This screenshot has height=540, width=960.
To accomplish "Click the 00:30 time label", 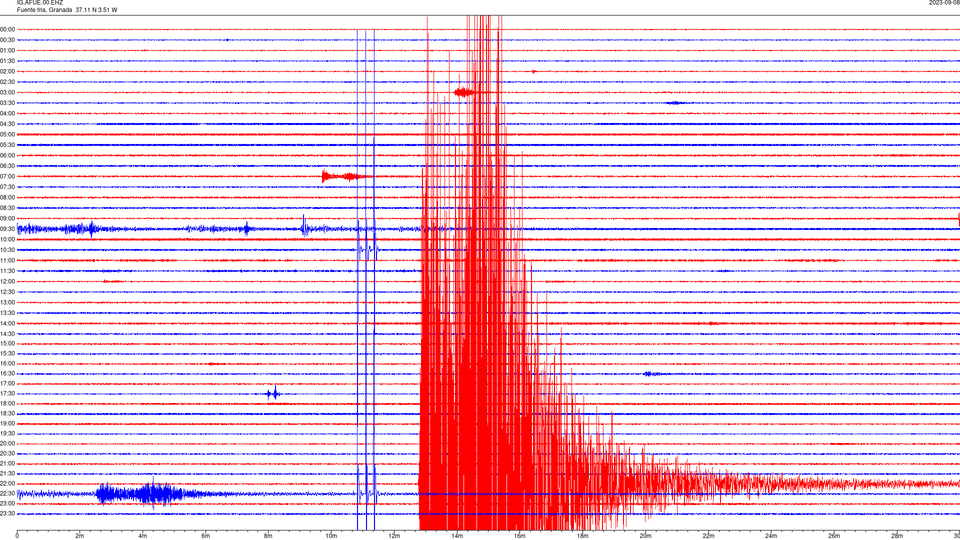I will click(7, 40).
